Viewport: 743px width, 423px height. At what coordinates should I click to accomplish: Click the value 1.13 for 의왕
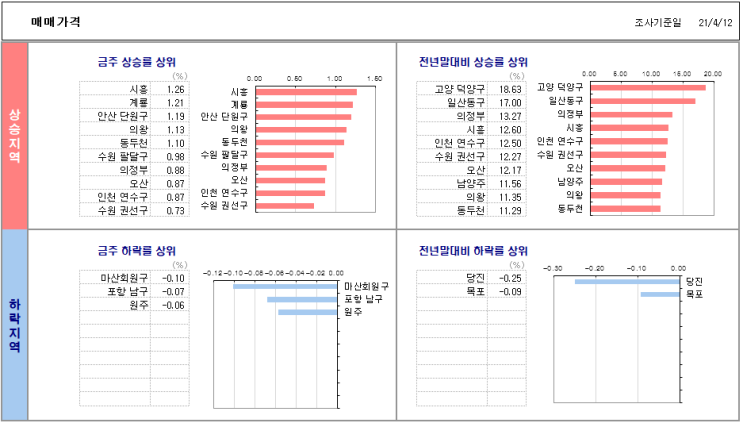coord(175,130)
